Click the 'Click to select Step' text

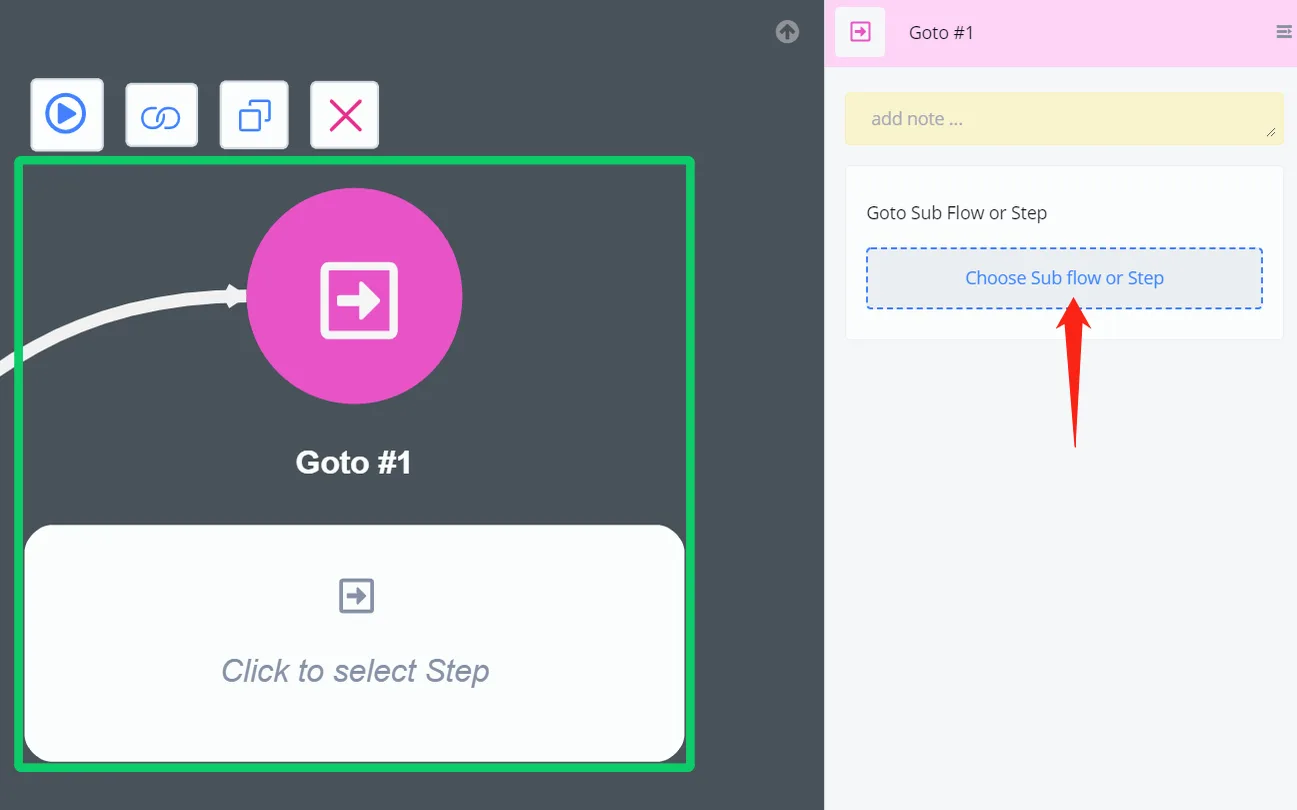point(355,670)
